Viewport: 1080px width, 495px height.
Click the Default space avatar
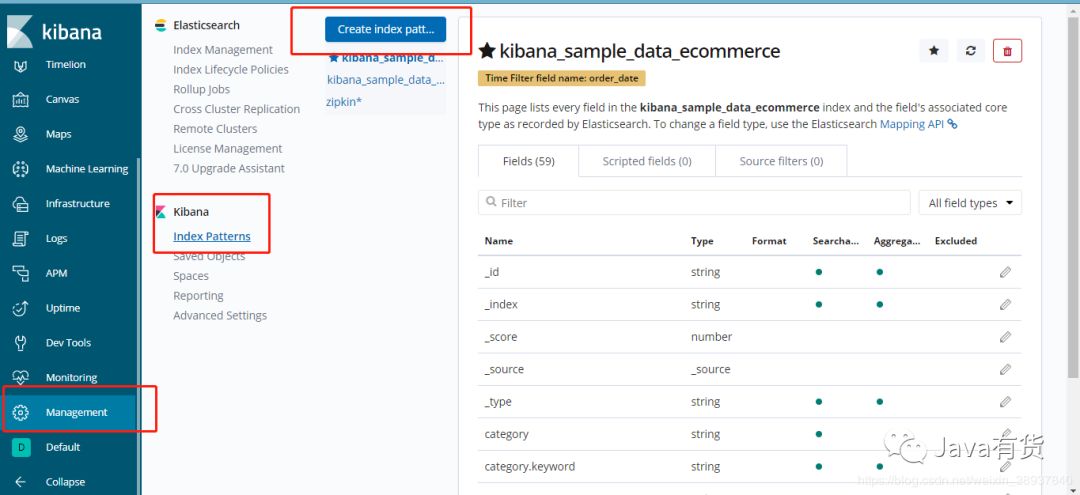coord(21,447)
